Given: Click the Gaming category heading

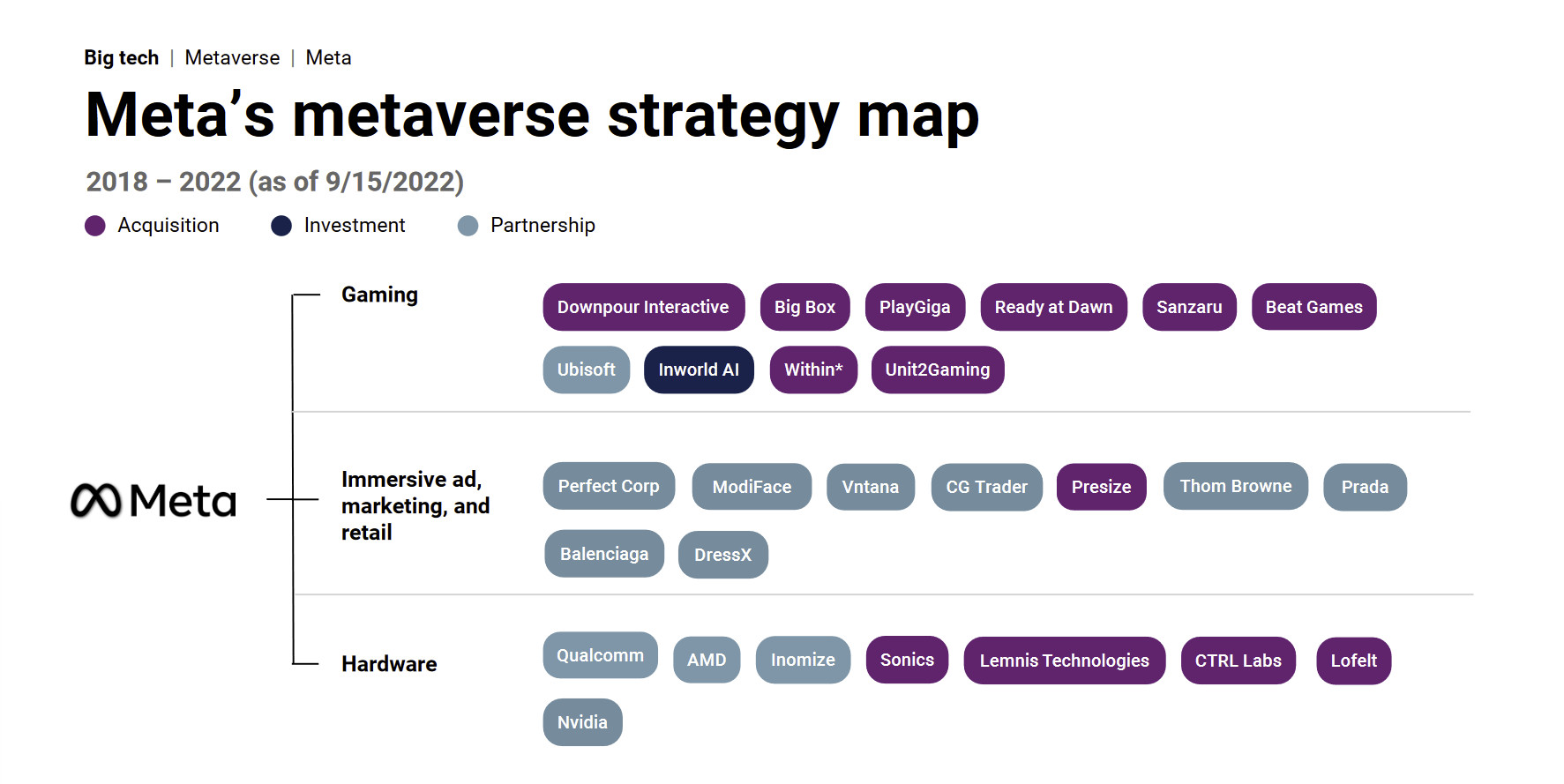Looking at the screenshot, I should 380,295.
